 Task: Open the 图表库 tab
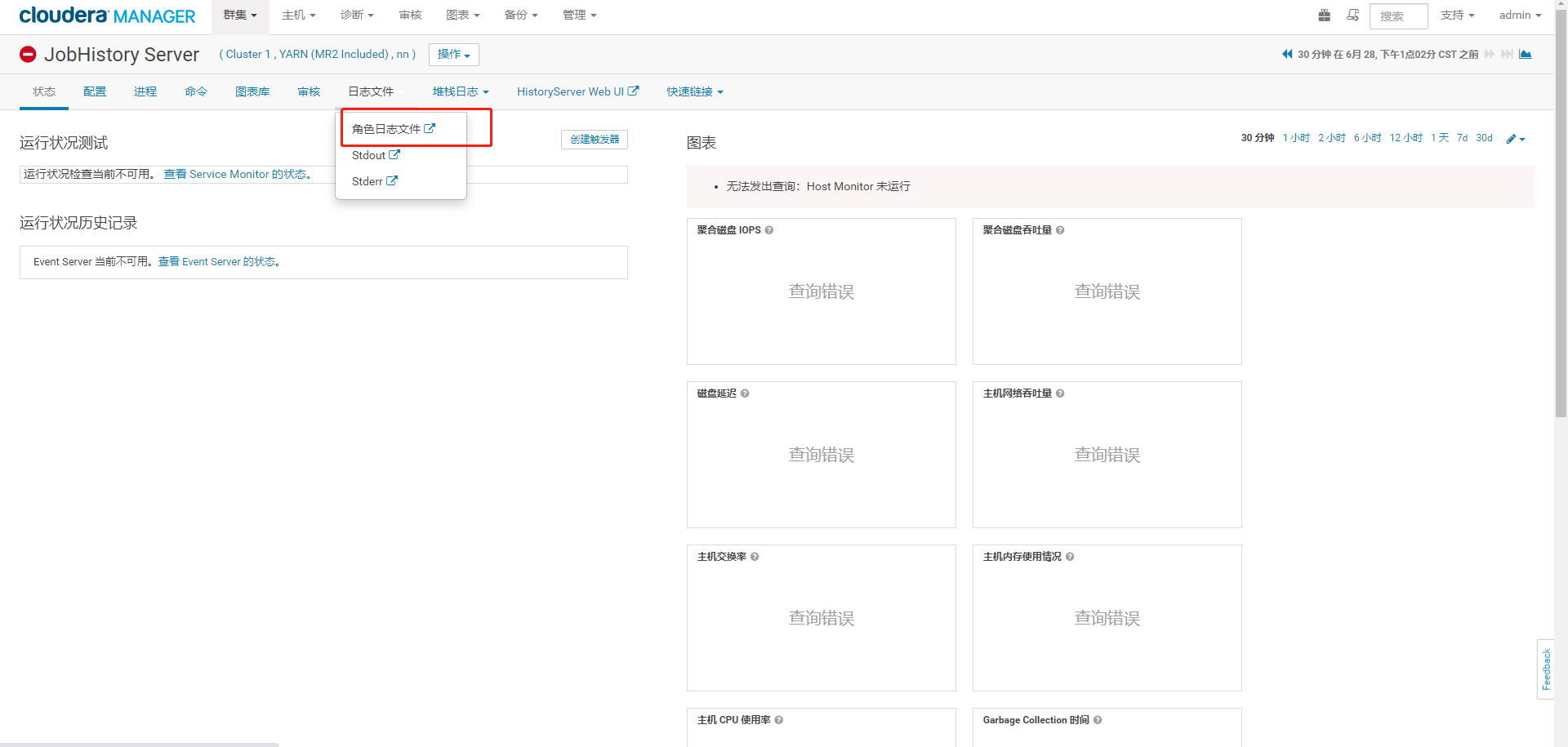pyautogui.click(x=252, y=91)
